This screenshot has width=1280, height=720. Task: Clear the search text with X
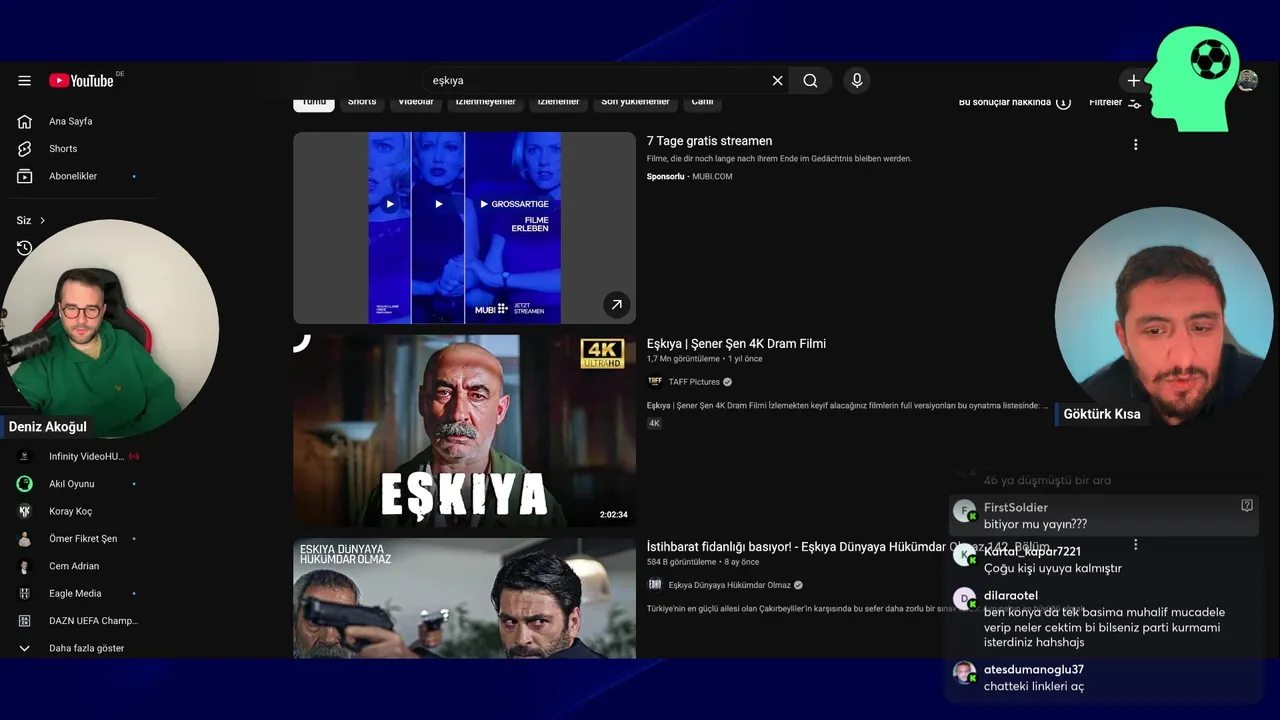coord(777,81)
